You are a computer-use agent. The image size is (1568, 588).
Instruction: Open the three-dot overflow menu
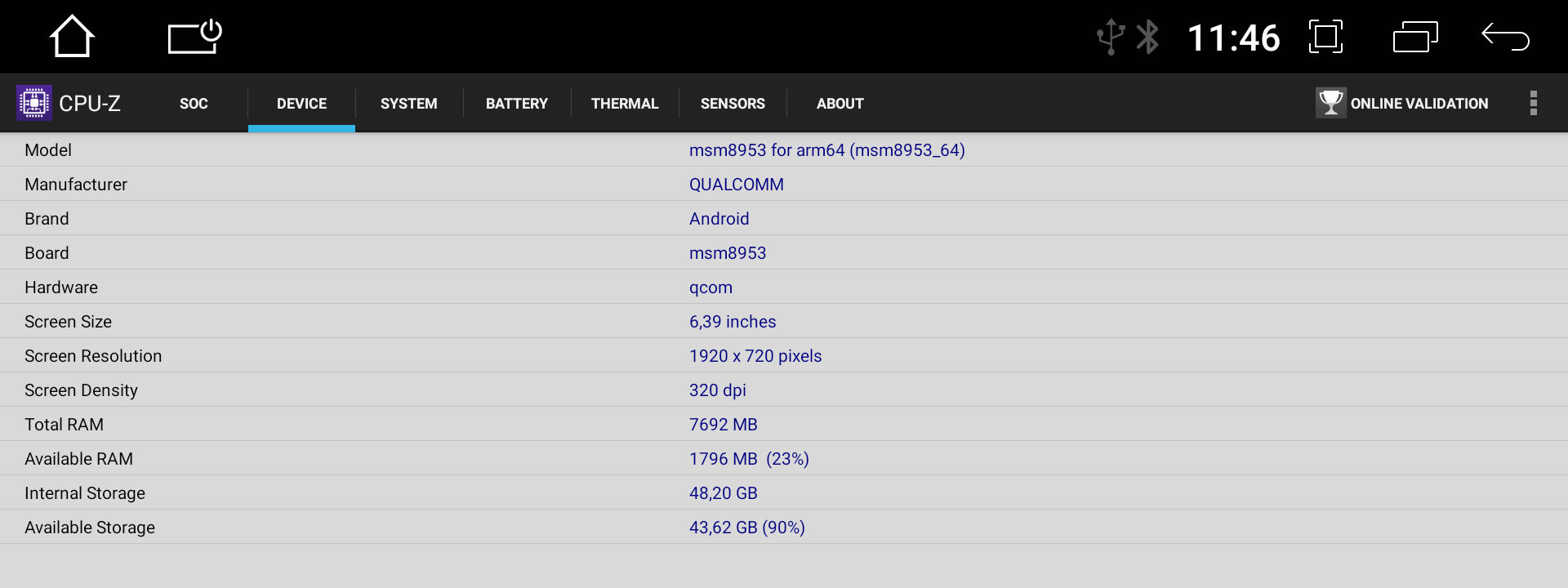[x=1533, y=103]
